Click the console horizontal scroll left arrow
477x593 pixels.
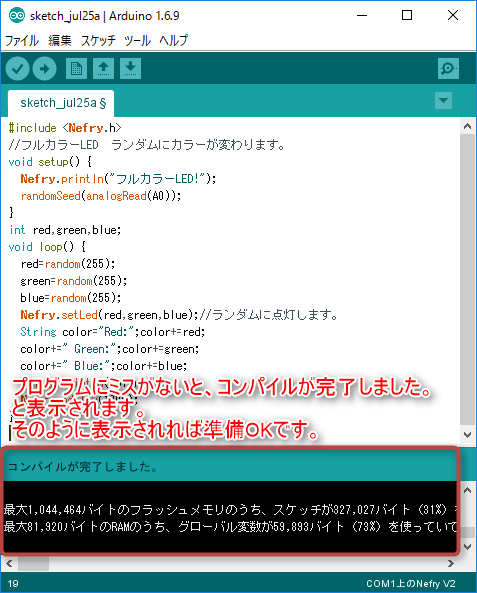(9, 564)
